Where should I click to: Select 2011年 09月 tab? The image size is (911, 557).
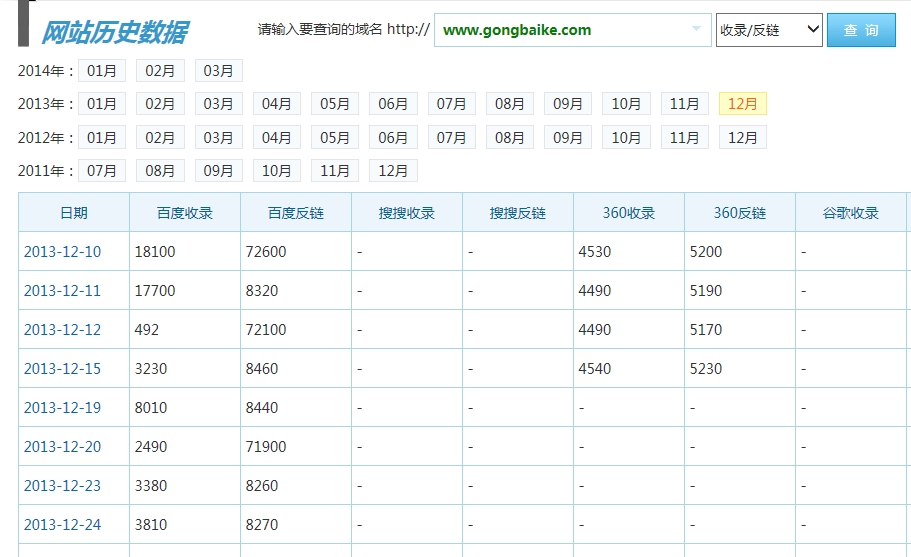(218, 171)
